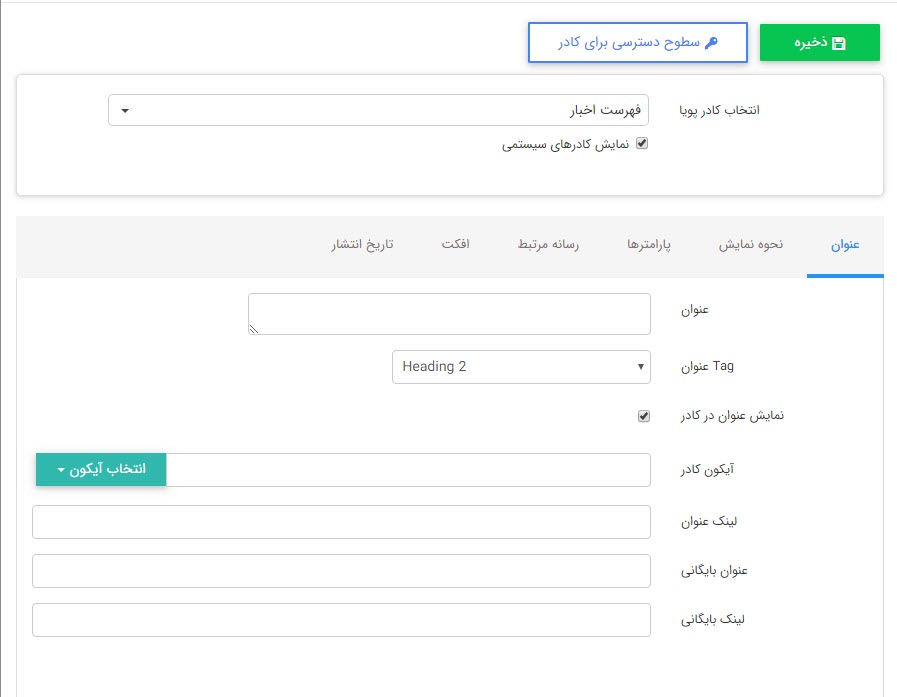Open the Heading 2 tag dropdown
This screenshot has width=897, height=697.
point(521,367)
